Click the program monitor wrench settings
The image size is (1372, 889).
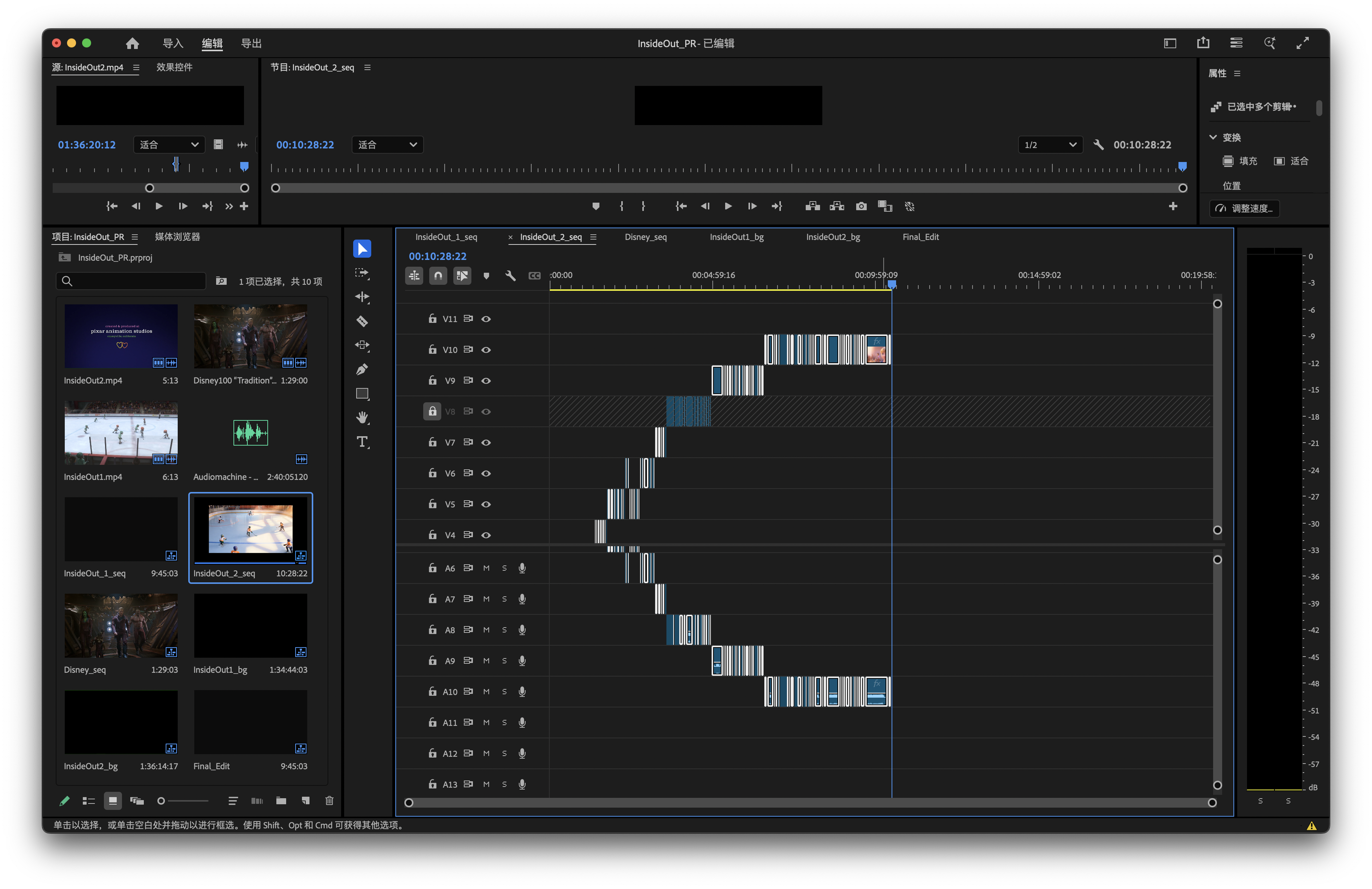[1098, 145]
